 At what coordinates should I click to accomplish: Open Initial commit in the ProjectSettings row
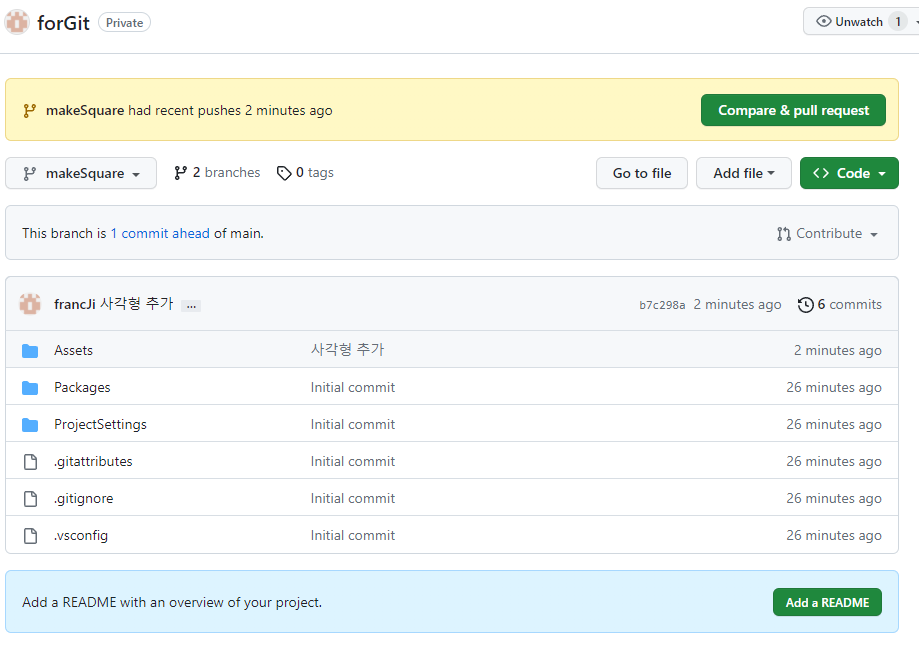click(353, 424)
